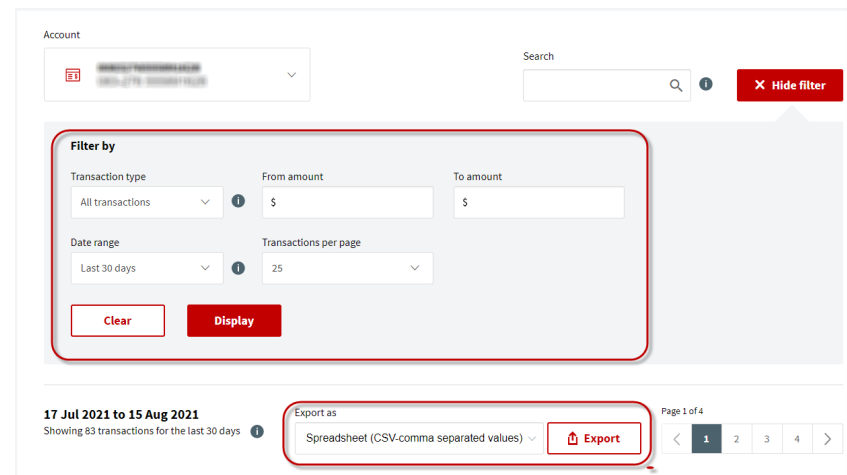
Task: Expand the Date range dropdown
Action: pos(147,268)
